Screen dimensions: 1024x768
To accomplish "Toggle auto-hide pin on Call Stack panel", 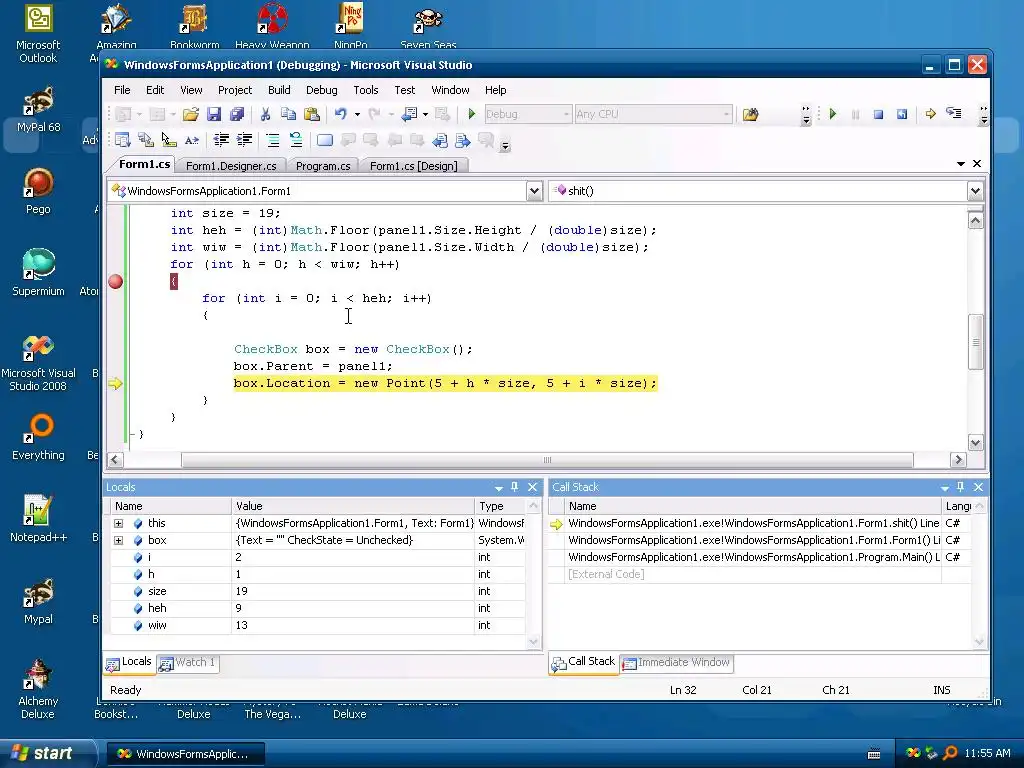I will (x=960, y=487).
